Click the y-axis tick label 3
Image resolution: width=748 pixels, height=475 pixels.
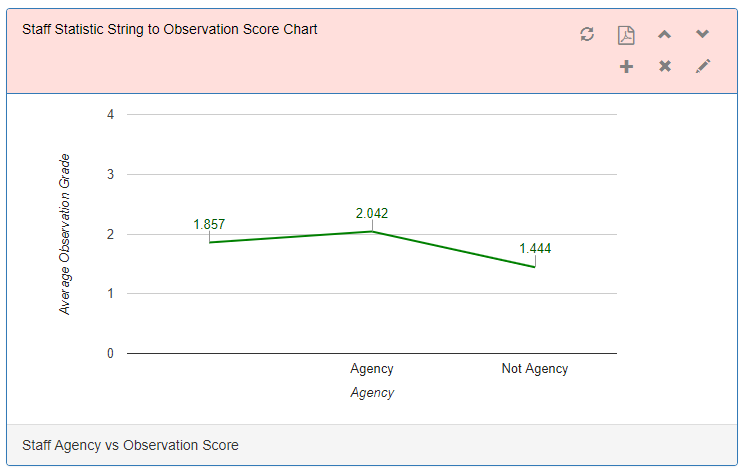pyautogui.click(x=110, y=174)
